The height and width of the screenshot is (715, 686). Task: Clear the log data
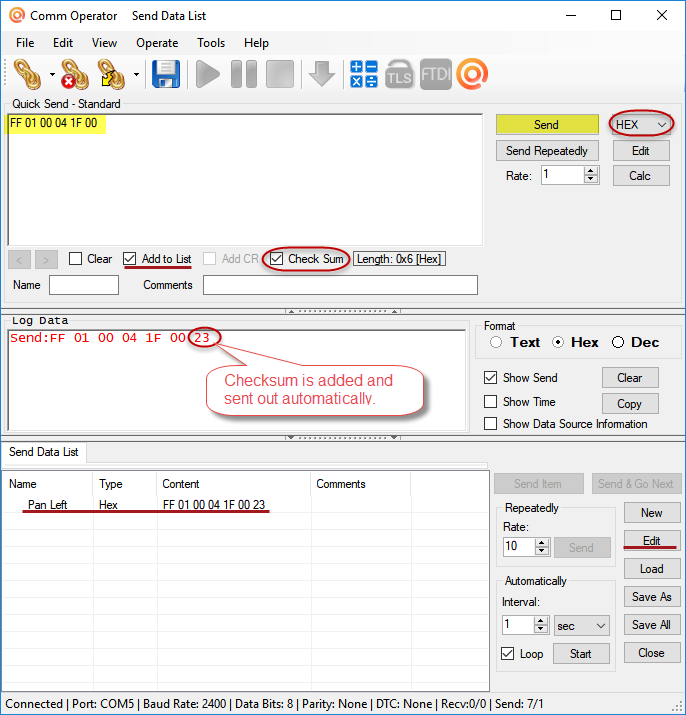point(630,378)
